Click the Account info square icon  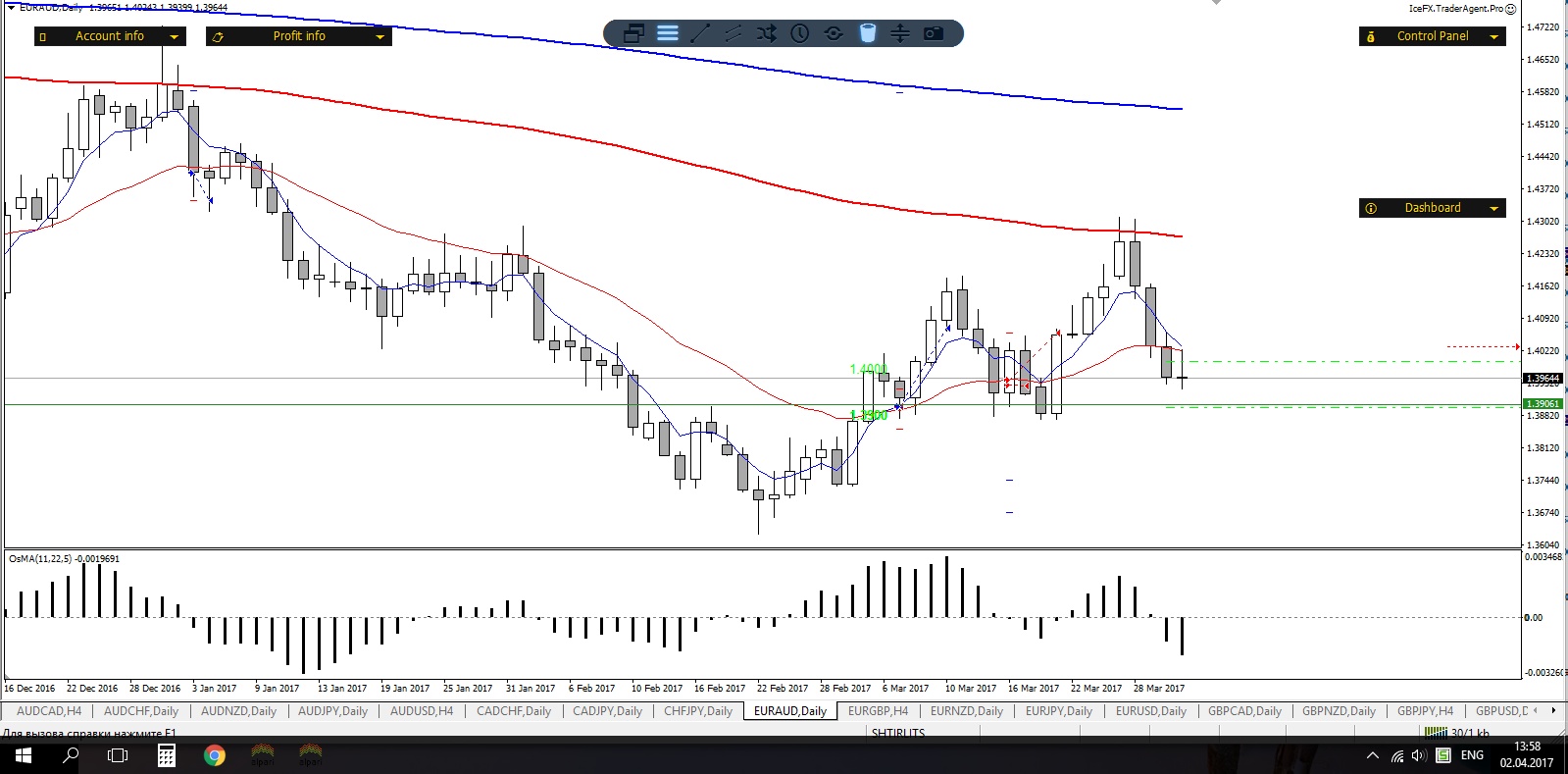pyautogui.click(x=43, y=37)
